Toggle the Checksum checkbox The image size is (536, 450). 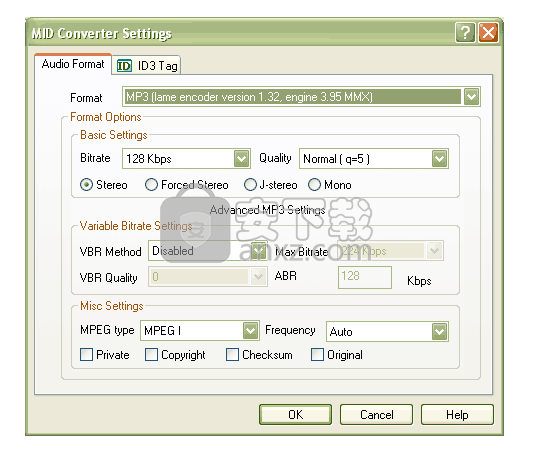click(232, 355)
